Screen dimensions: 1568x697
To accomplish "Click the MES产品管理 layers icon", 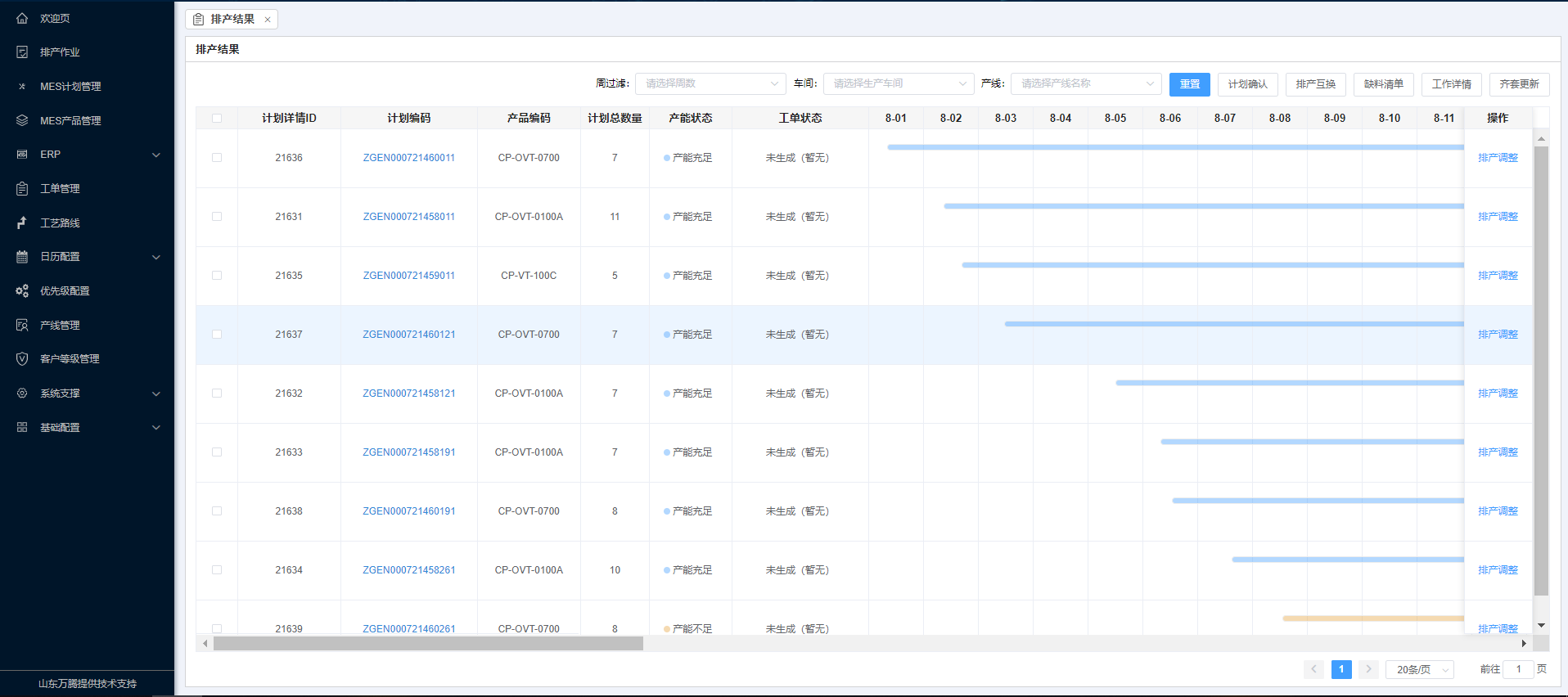I will click(22, 120).
